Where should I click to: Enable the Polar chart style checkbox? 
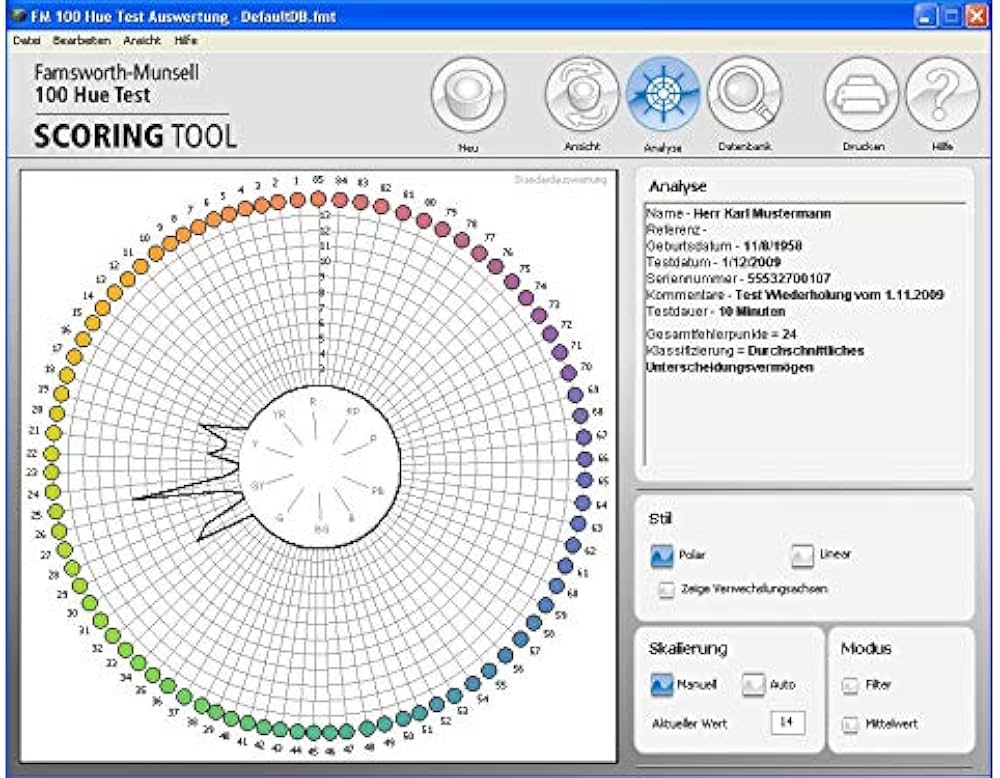(x=665, y=553)
